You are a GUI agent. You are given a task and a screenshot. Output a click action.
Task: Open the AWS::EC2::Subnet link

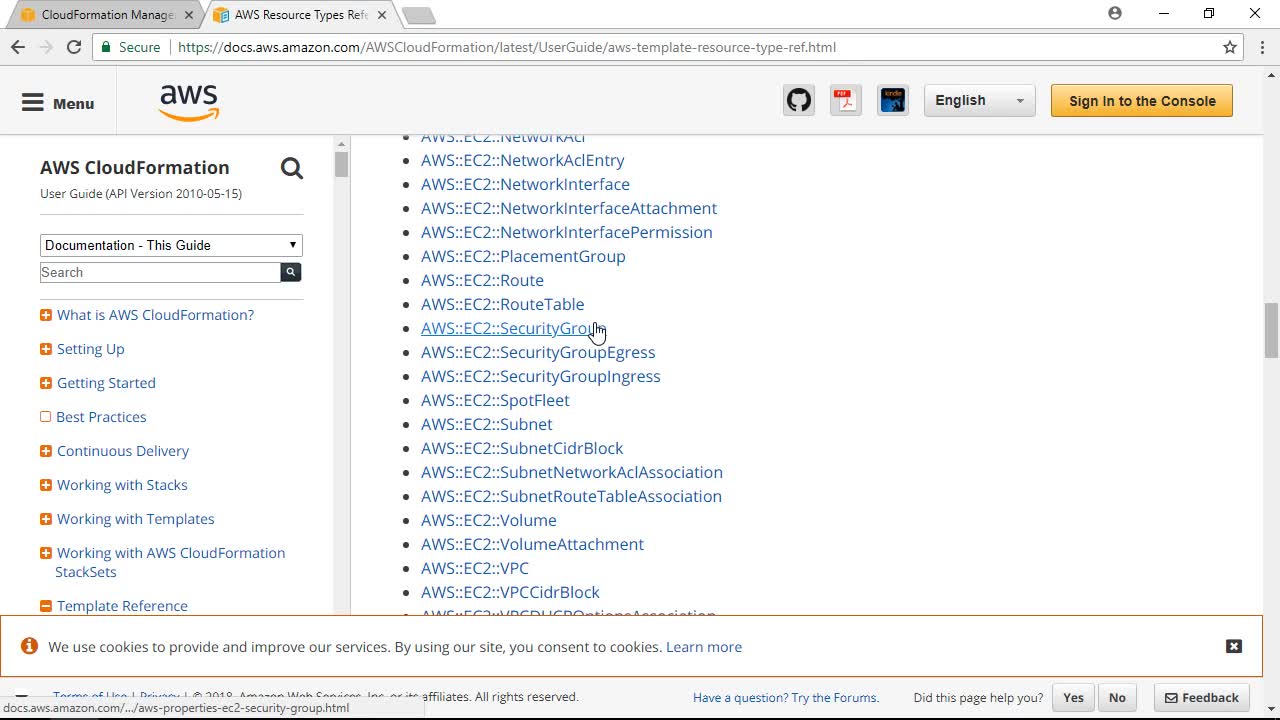coord(486,424)
